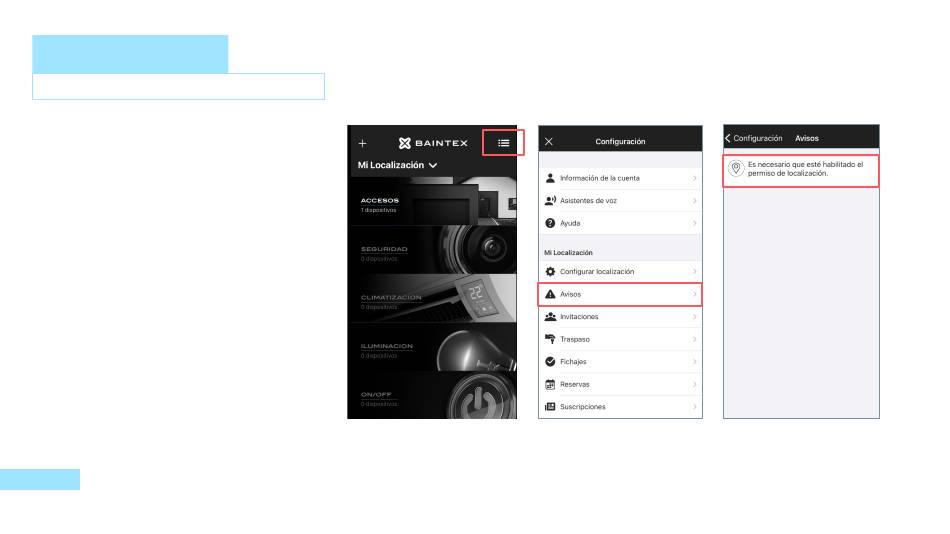Click the Configurar localización gear icon
The height and width of the screenshot is (534, 950).
click(550, 272)
